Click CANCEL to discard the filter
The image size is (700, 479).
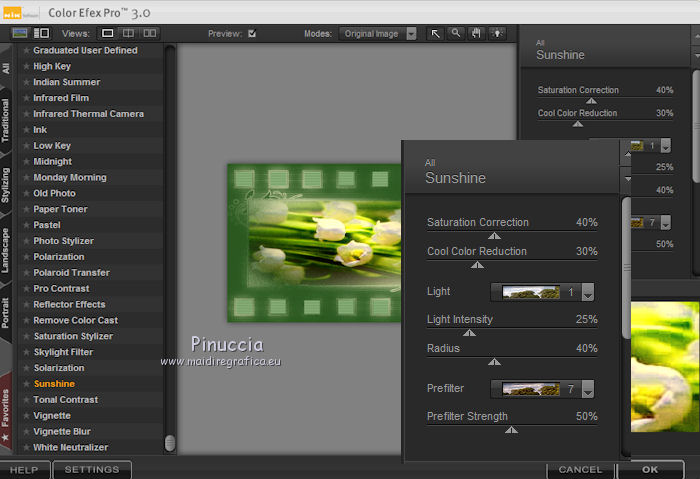click(x=580, y=470)
